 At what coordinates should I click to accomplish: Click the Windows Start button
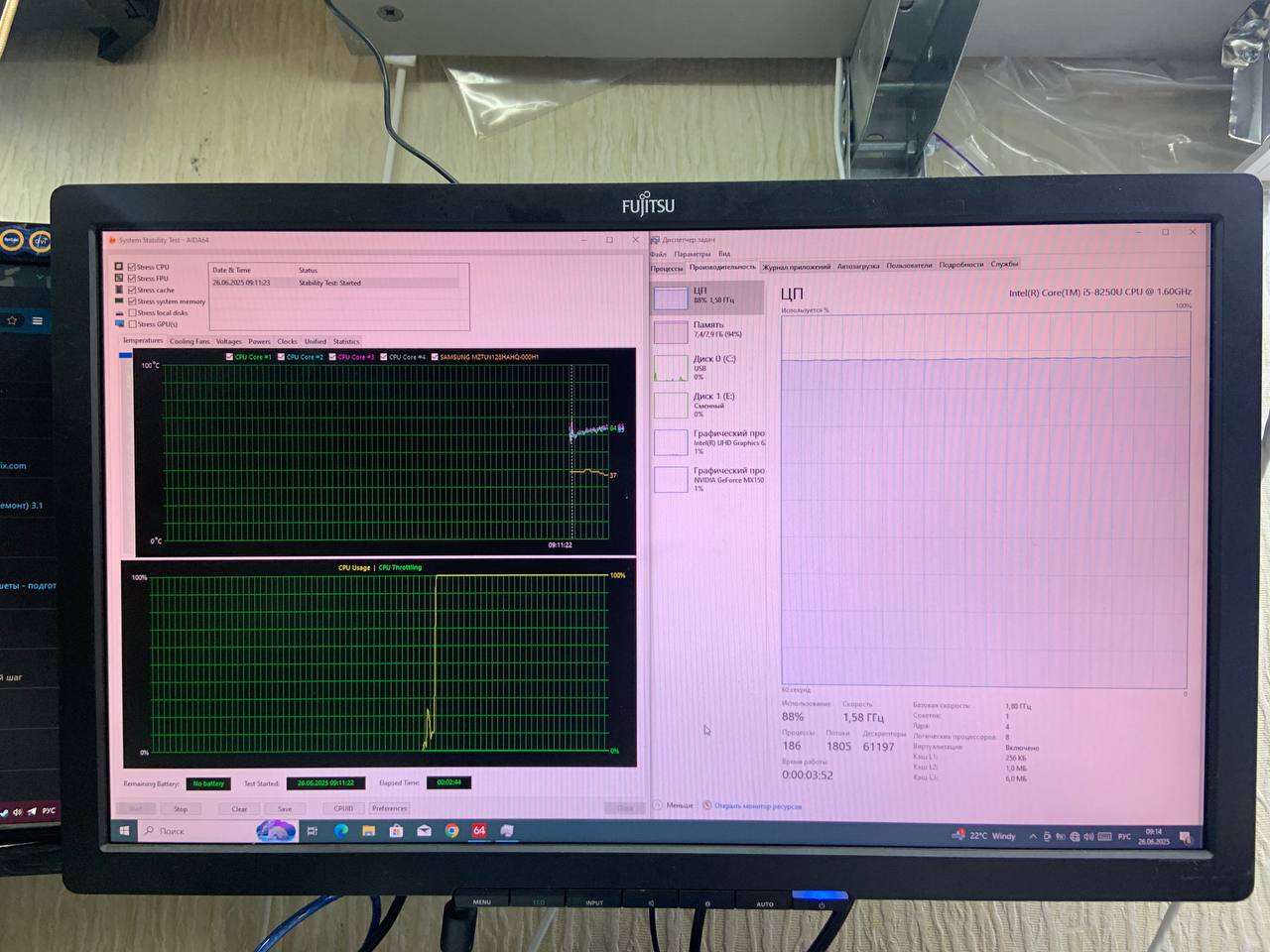click(x=125, y=831)
